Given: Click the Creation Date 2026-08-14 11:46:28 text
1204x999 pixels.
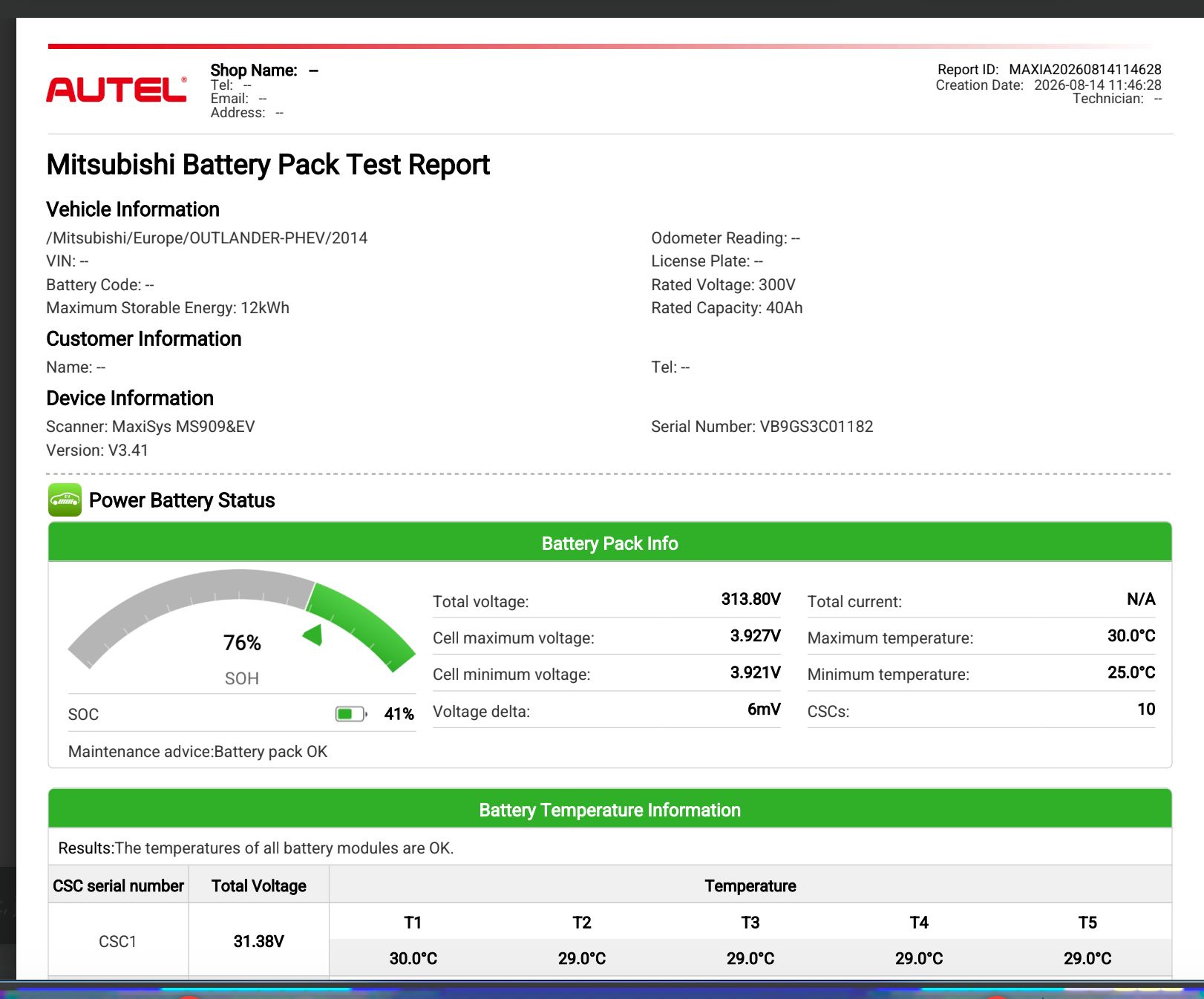Looking at the screenshot, I should pyautogui.click(x=1048, y=85).
